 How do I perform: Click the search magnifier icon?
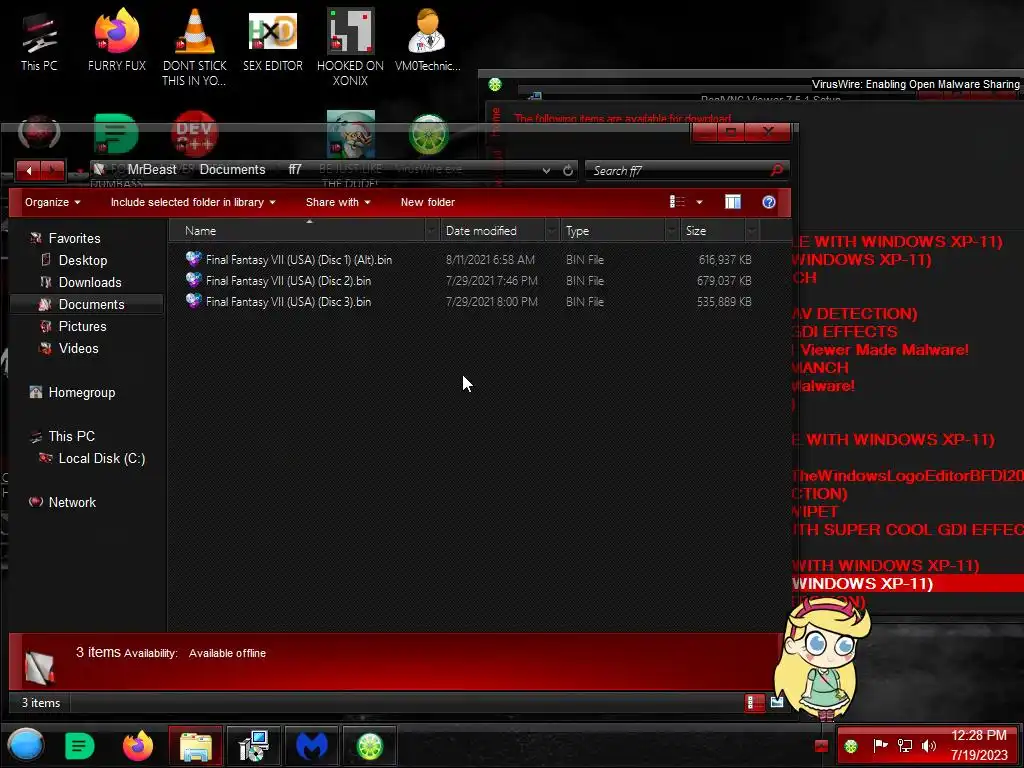pyautogui.click(x=776, y=170)
